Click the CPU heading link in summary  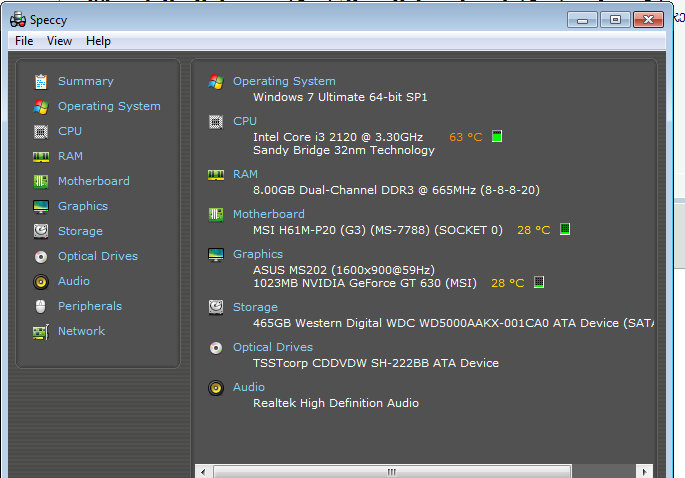pos(245,121)
